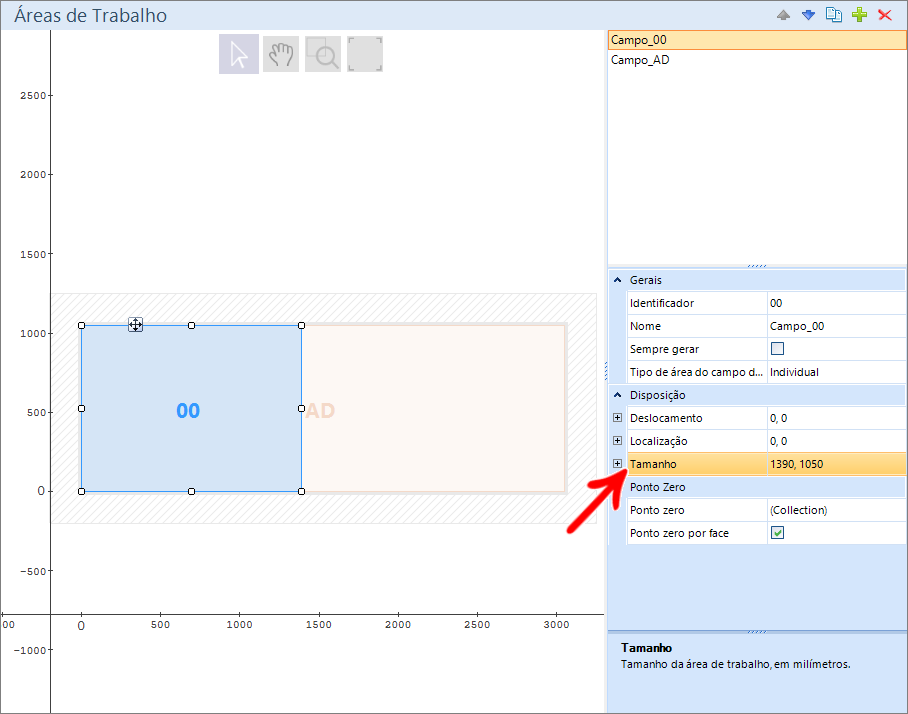Collapse the Disposição section
The image size is (908, 714).
(x=617, y=395)
